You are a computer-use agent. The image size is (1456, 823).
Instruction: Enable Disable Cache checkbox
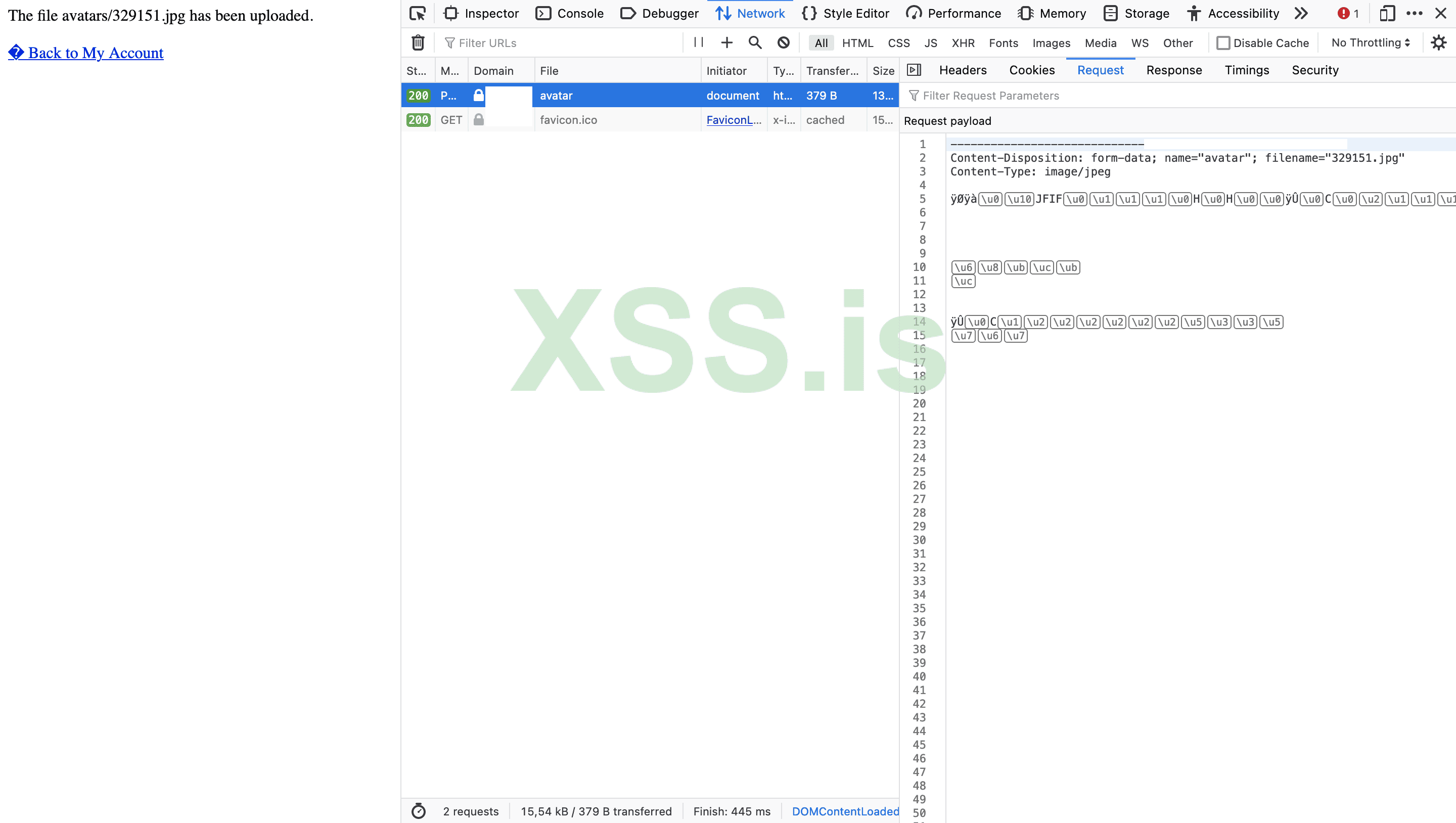1223,43
